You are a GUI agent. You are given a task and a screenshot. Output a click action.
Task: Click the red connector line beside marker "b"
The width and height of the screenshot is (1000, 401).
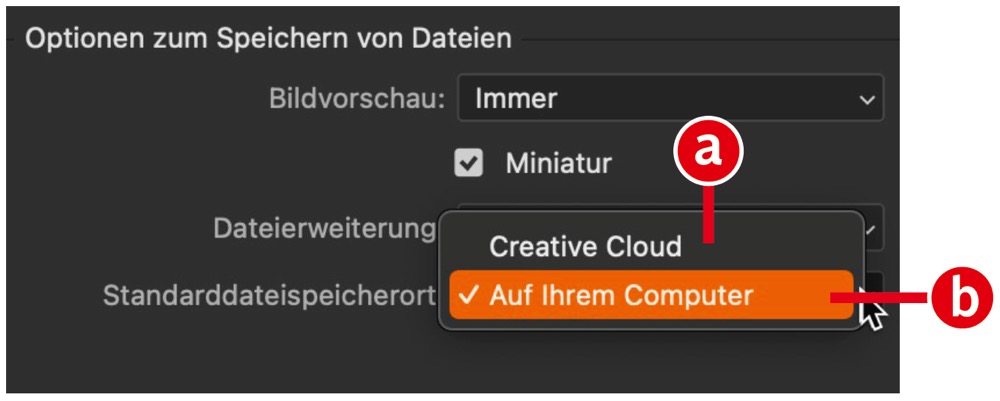click(880, 298)
